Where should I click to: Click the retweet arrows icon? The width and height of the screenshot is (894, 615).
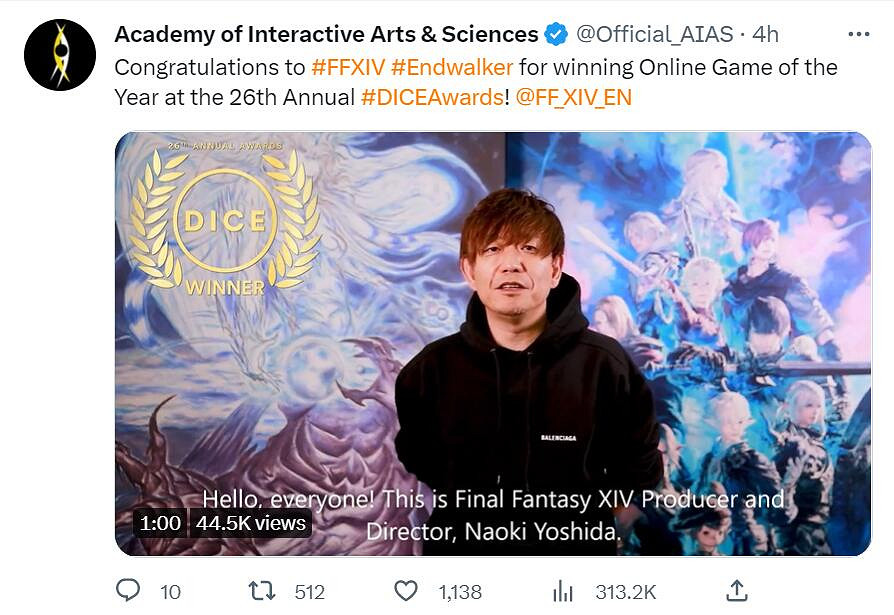[x=261, y=591]
